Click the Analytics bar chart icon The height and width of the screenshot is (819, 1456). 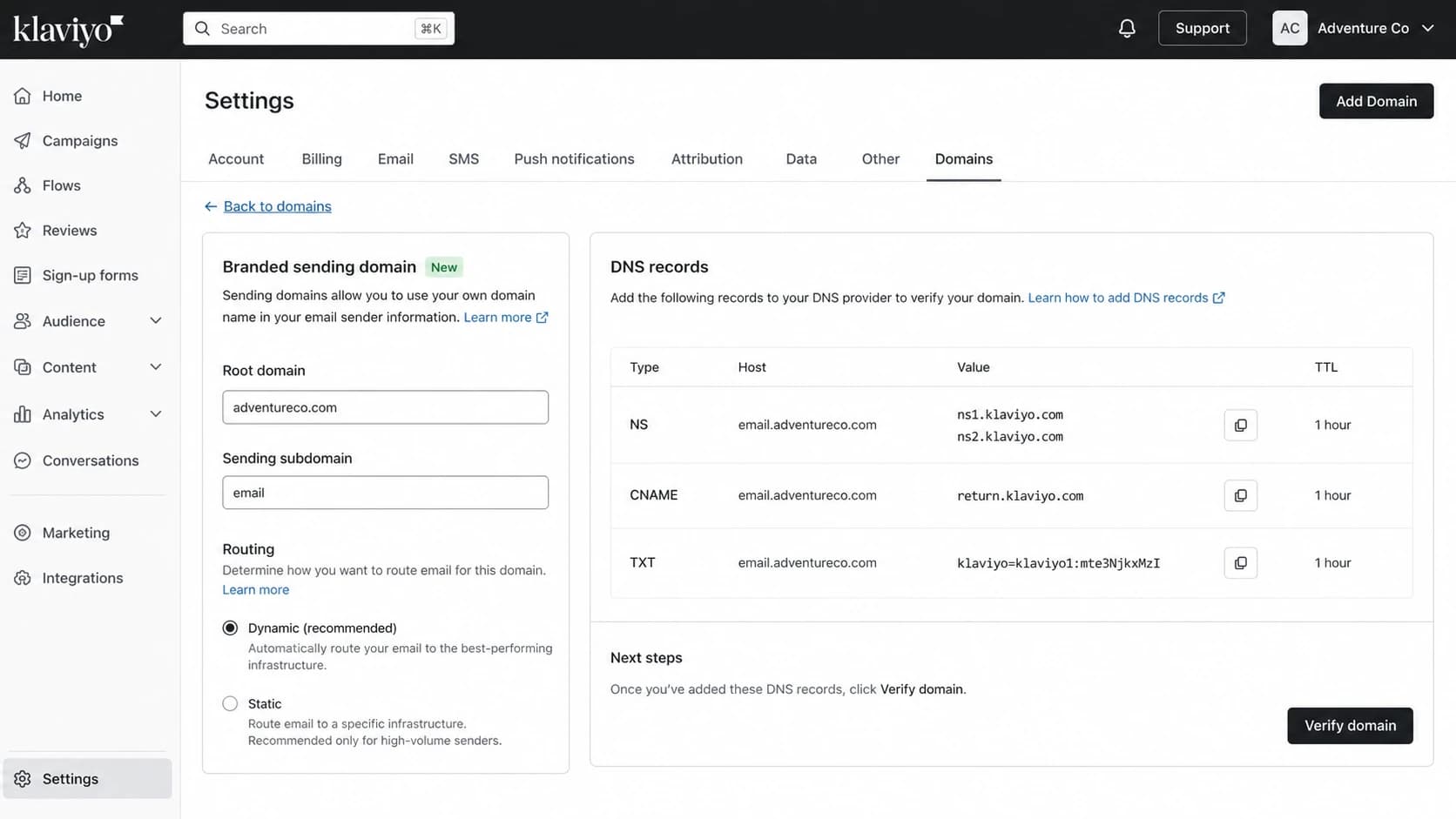(23, 414)
